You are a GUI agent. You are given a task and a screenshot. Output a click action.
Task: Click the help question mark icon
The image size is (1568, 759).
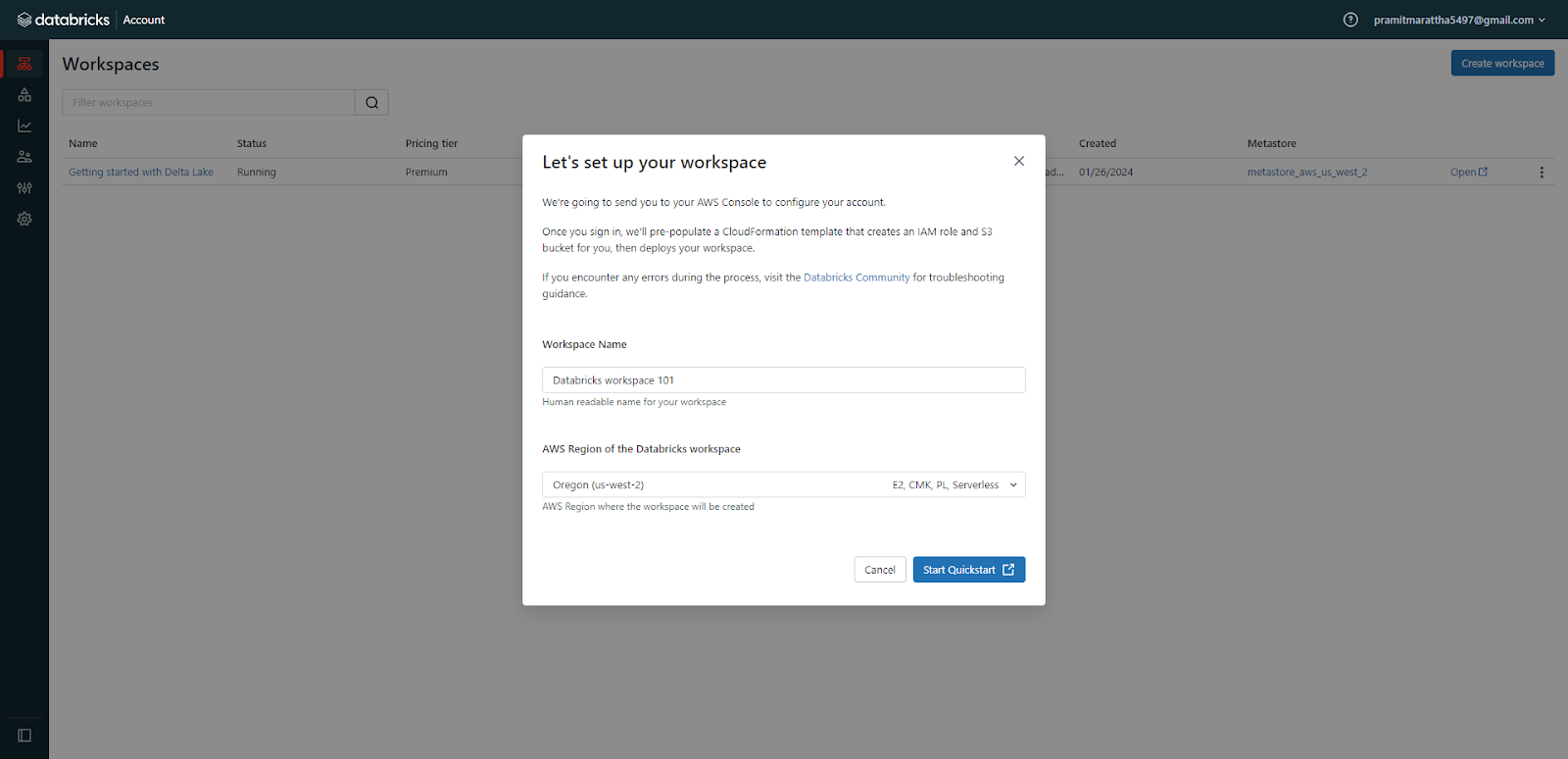(1350, 20)
